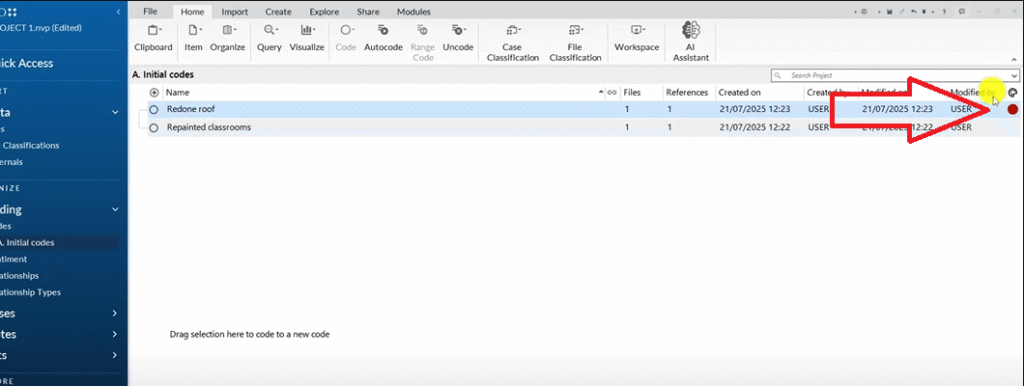
Task: Expand the Sets section chevron
Action: point(115,355)
